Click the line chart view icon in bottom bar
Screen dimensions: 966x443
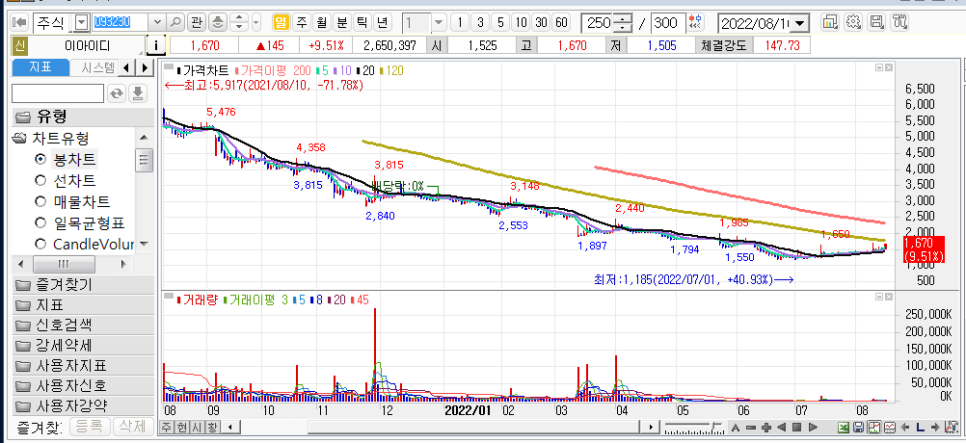[890, 427]
